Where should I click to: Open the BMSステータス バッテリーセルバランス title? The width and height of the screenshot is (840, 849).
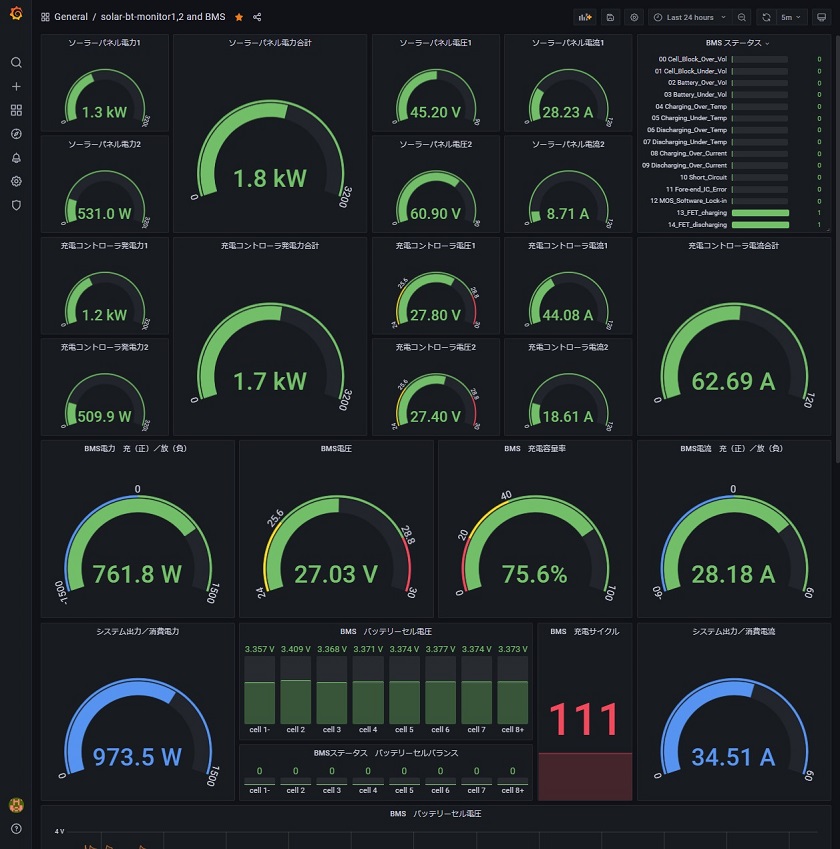click(386, 753)
